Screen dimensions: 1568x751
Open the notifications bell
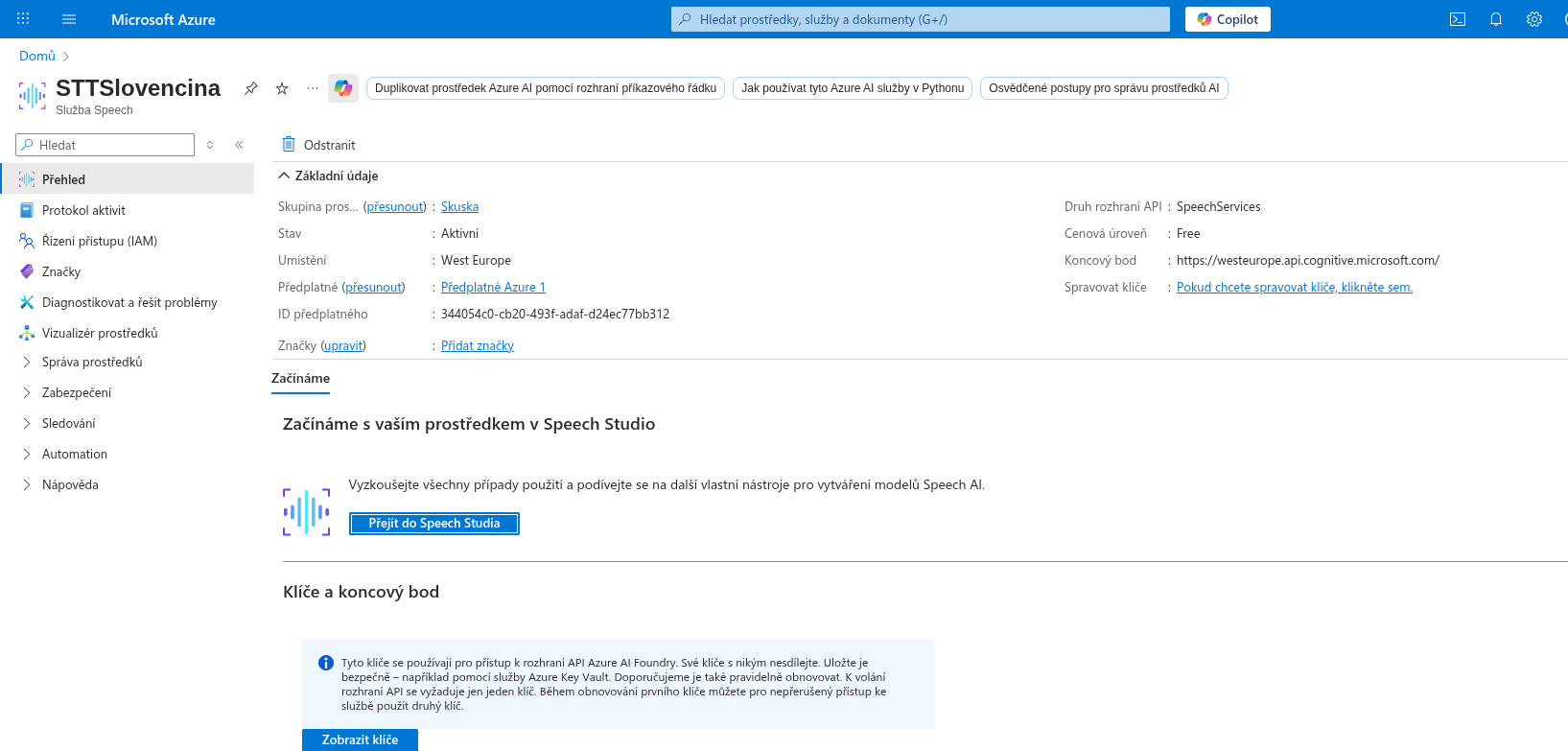click(x=1496, y=19)
